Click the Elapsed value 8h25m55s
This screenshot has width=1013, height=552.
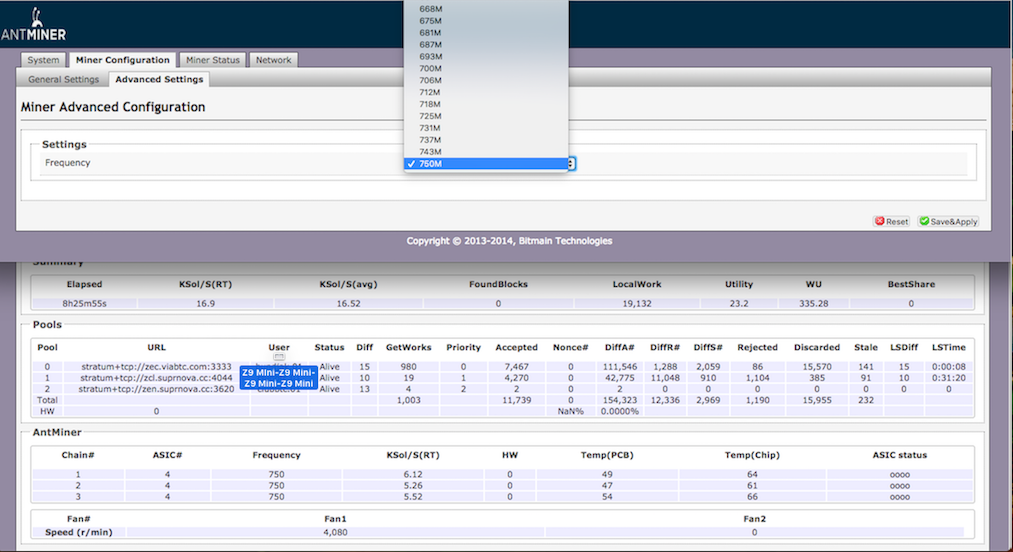click(x=84, y=303)
